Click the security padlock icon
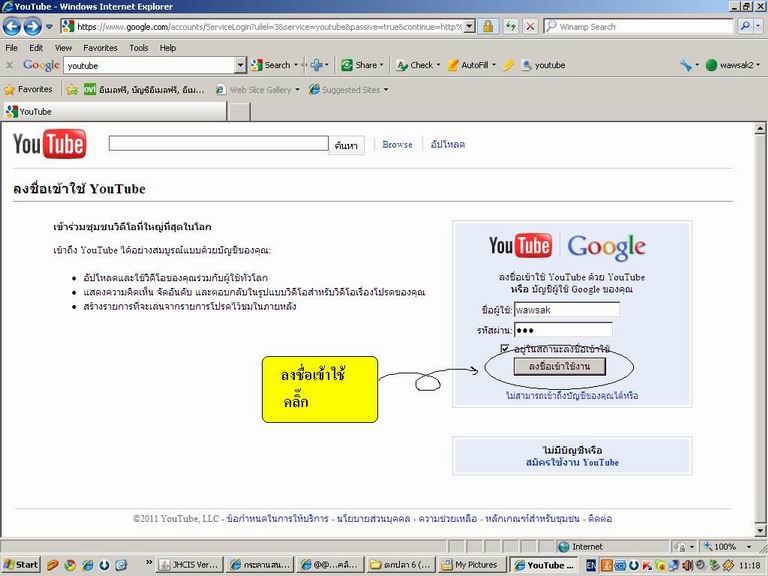Screen dimensions: 768x576 coord(488,26)
